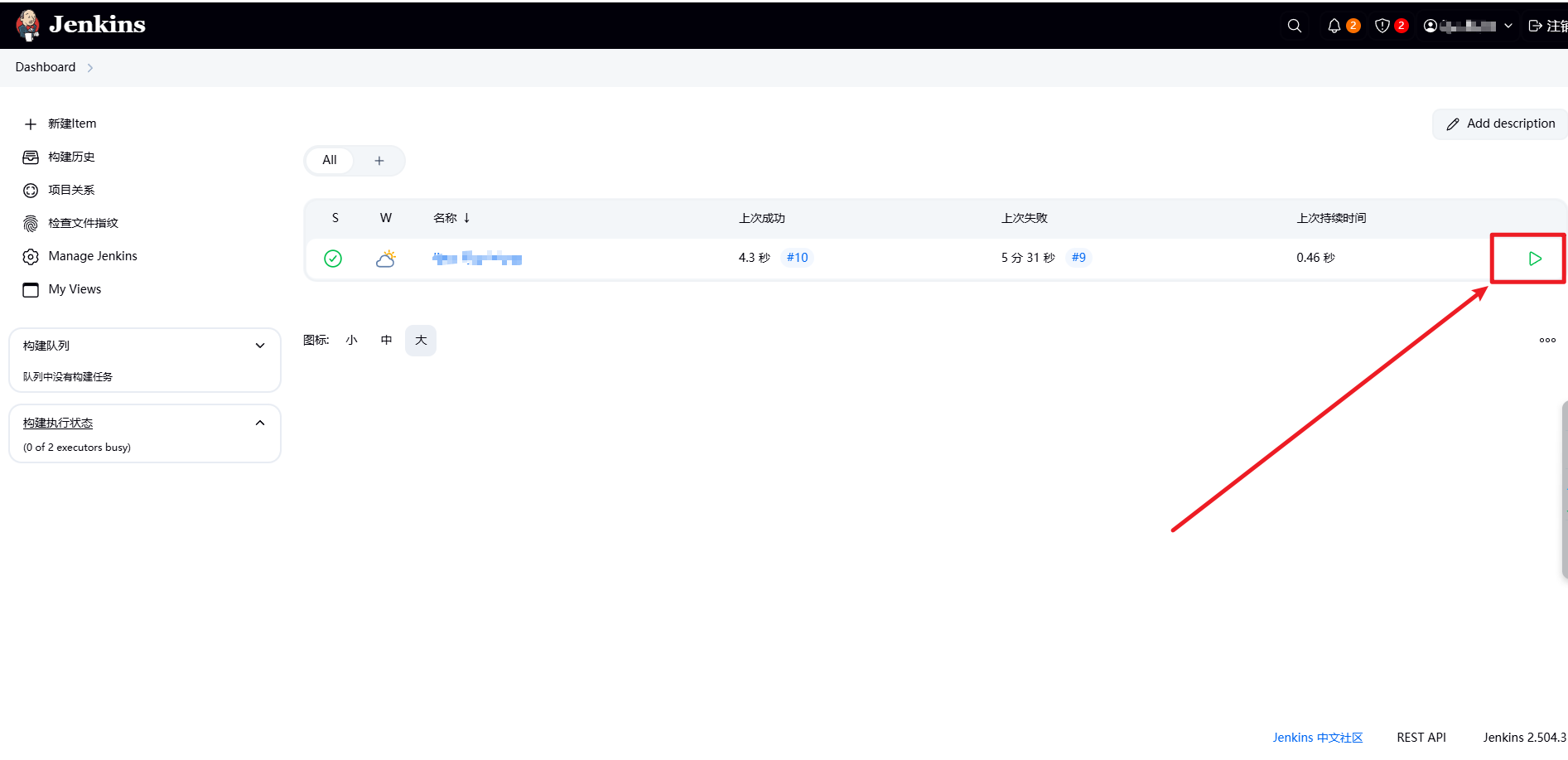1568x760 pixels.
Task: Open the three-dots overflow menu
Action: 1547,341
